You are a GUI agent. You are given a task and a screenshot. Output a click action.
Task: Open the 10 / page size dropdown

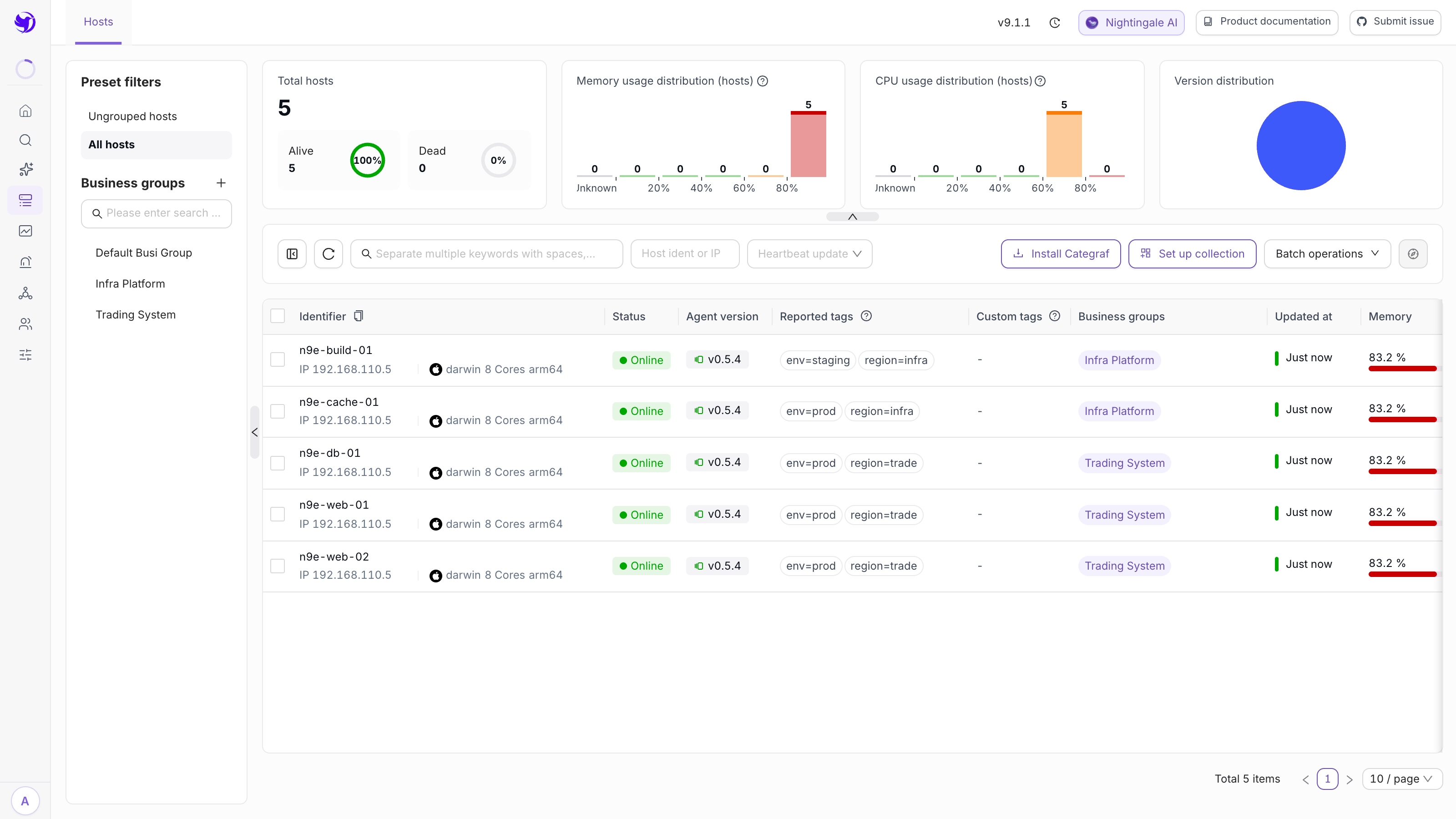click(x=1402, y=779)
